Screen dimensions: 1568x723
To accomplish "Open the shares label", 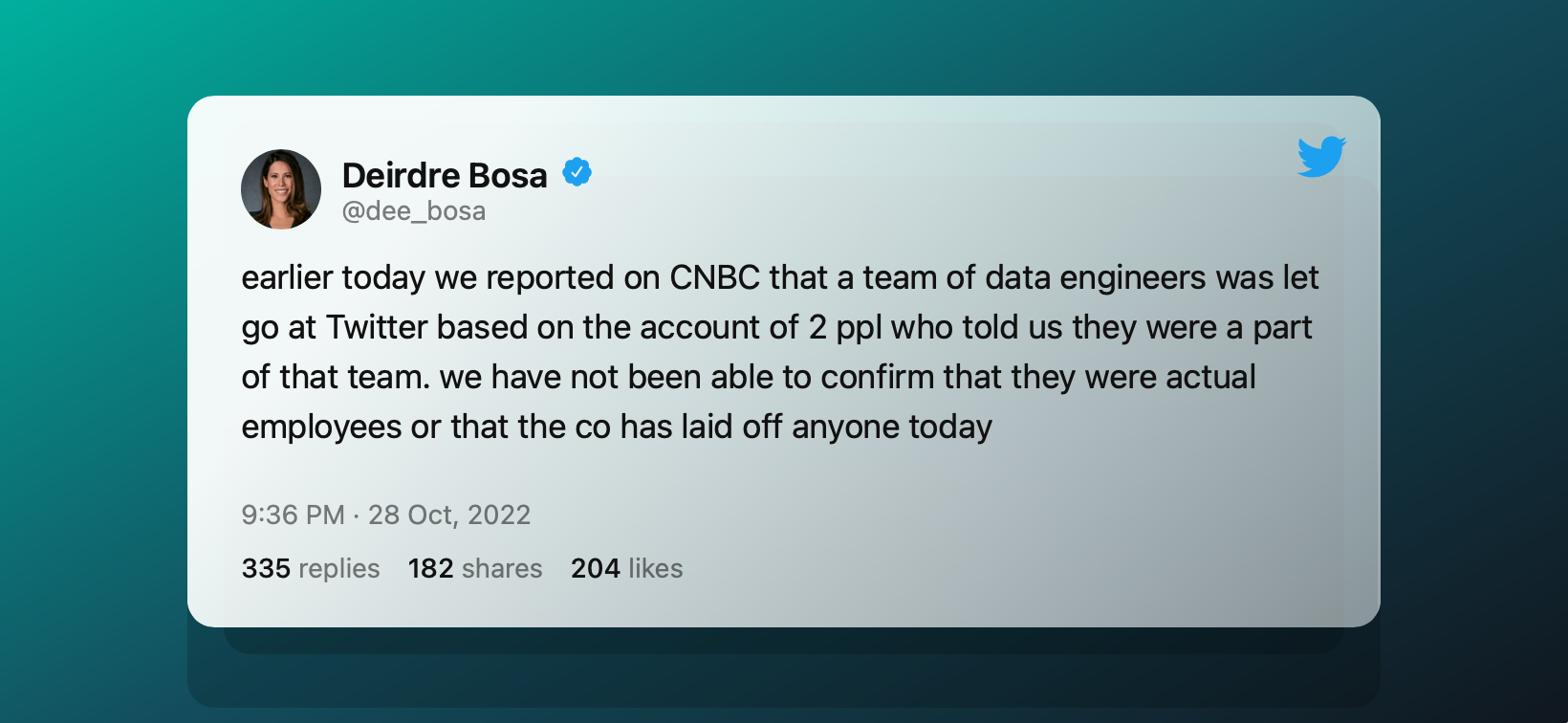I will [x=502, y=568].
